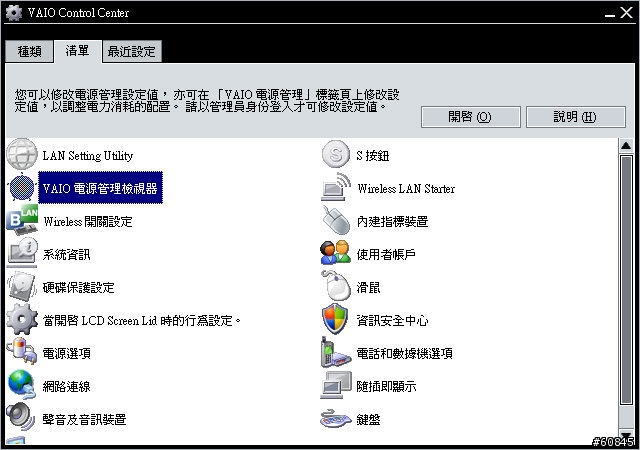Click the 鍵盤 keyboard icon
The height and width of the screenshot is (450, 640).
[336, 419]
